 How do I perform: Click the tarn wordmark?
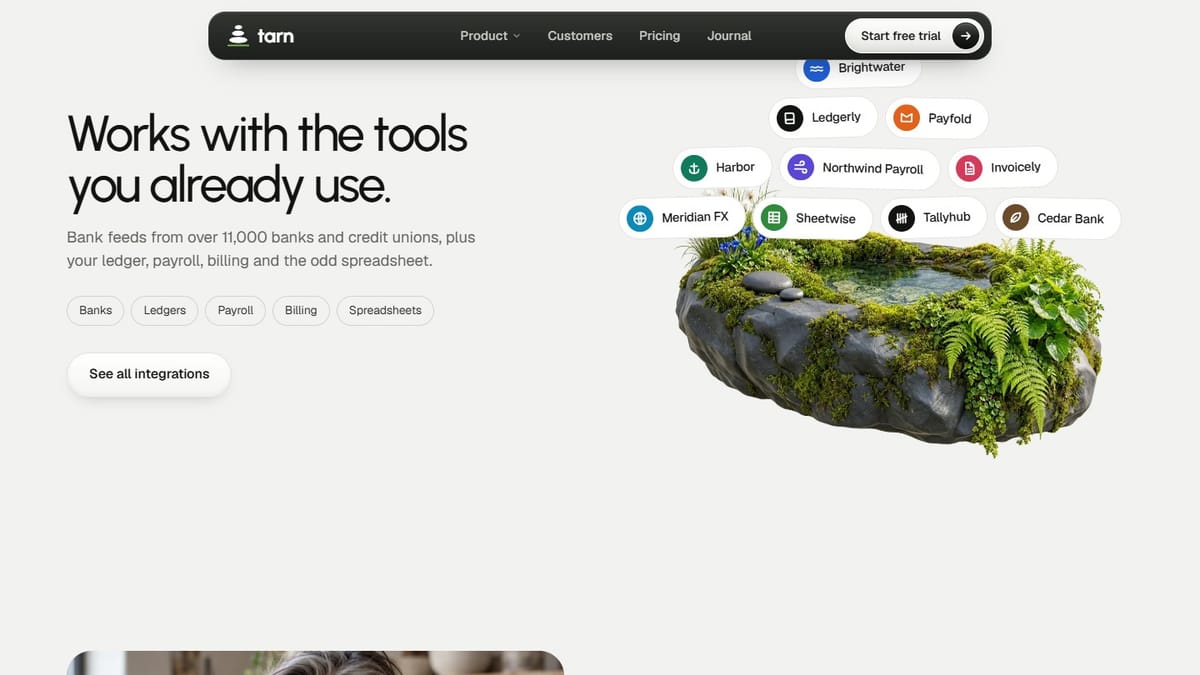275,36
